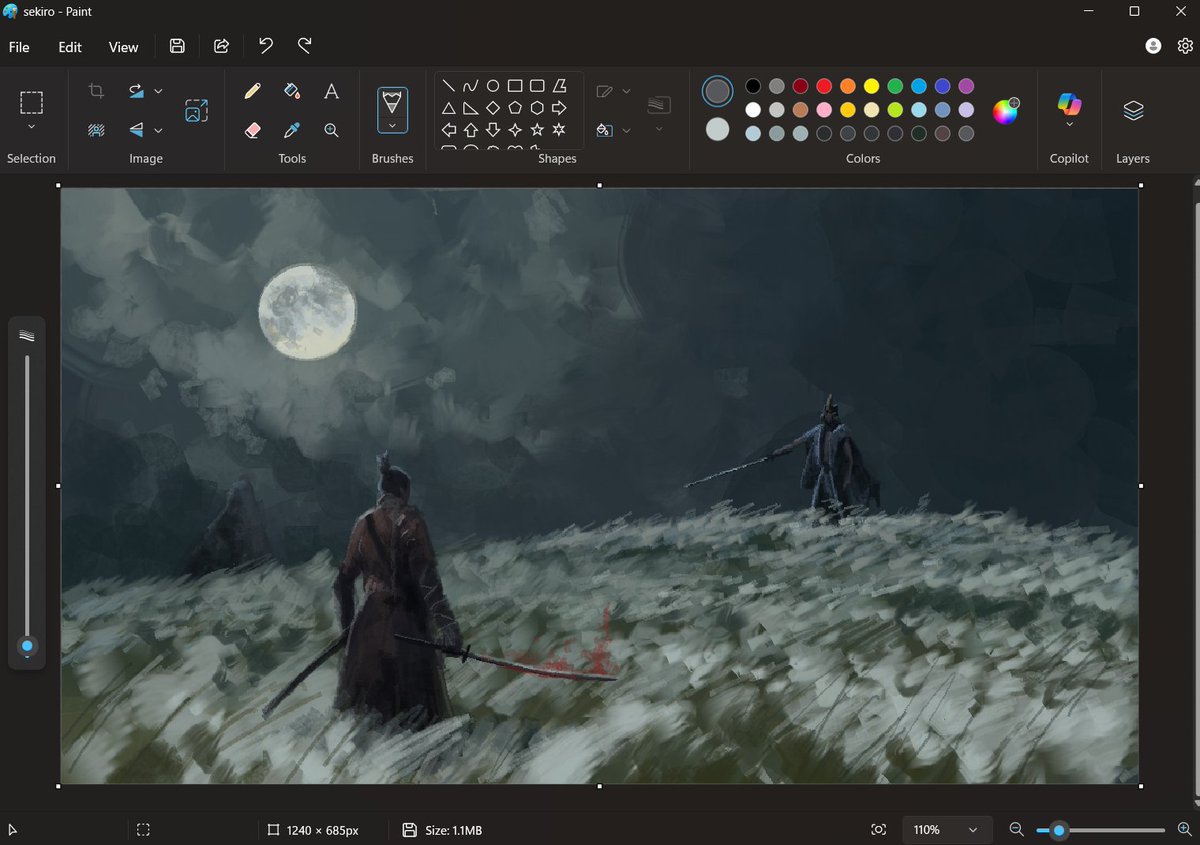Expand the Selection options dropdown

[x=31, y=127]
